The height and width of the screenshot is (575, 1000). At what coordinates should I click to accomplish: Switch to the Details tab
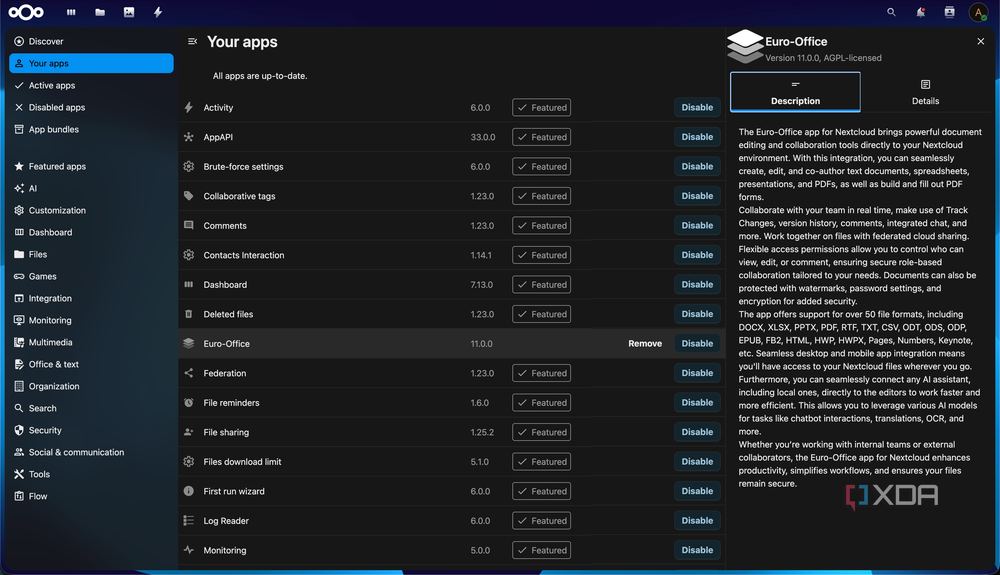point(925,92)
